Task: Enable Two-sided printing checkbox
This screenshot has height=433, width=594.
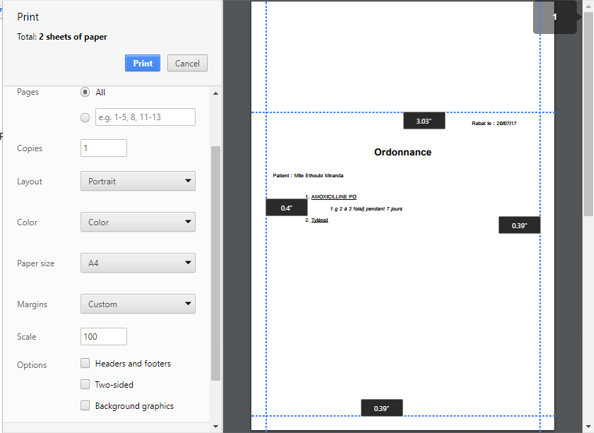Action: click(x=85, y=385)
